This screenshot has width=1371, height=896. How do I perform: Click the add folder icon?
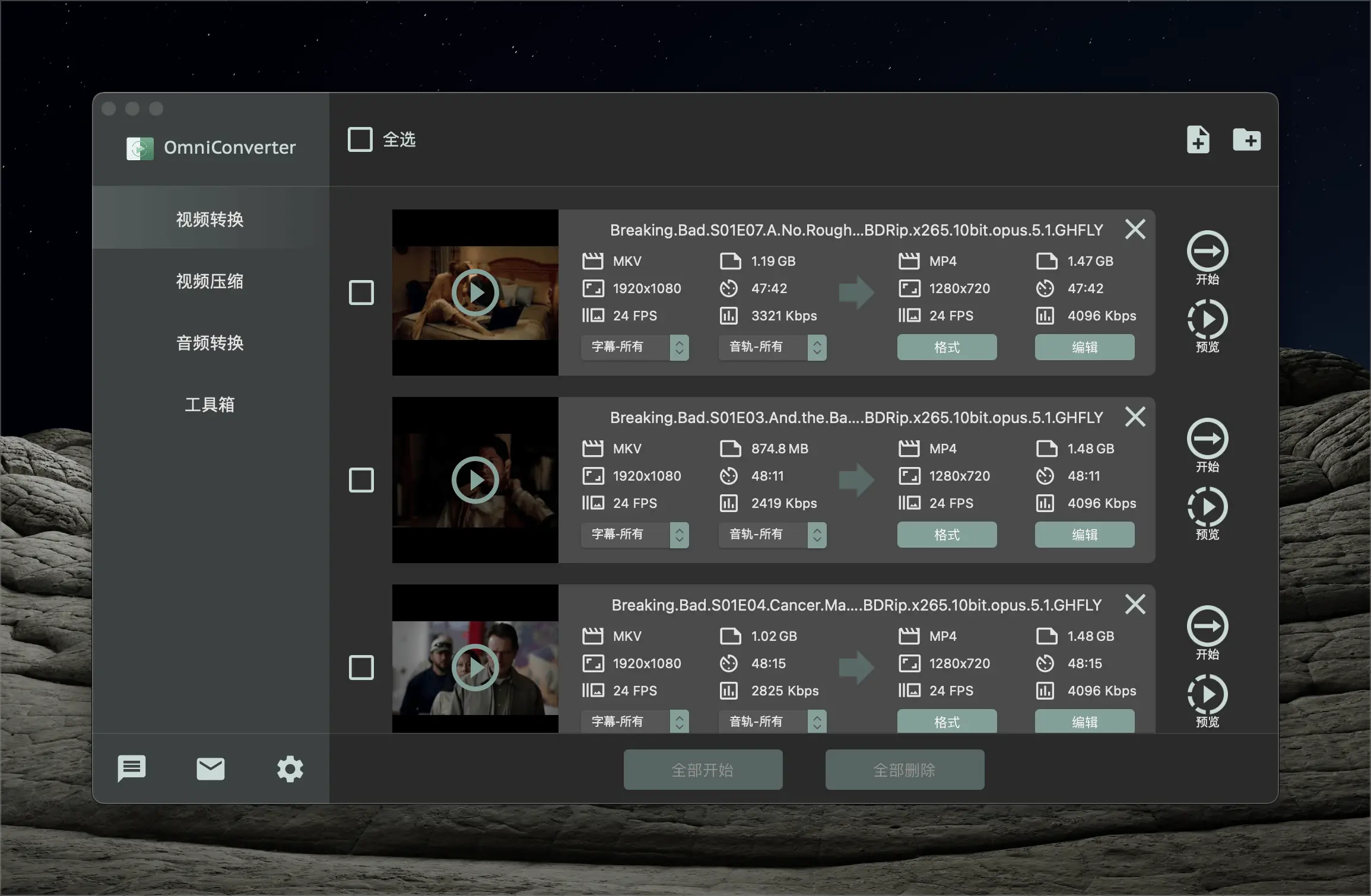[1246, 140]
